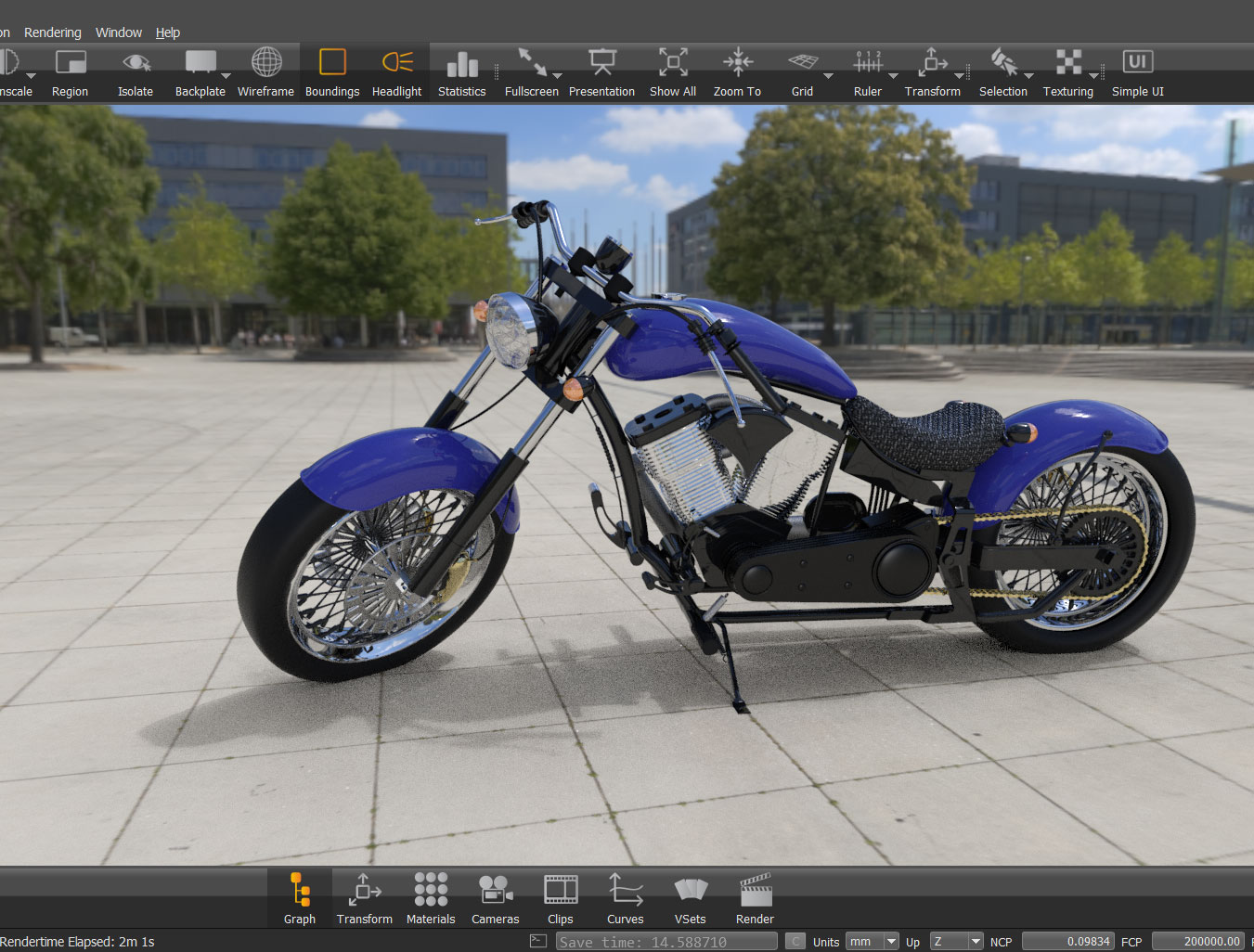Click the Render clapperboard icon

[755, 891]
